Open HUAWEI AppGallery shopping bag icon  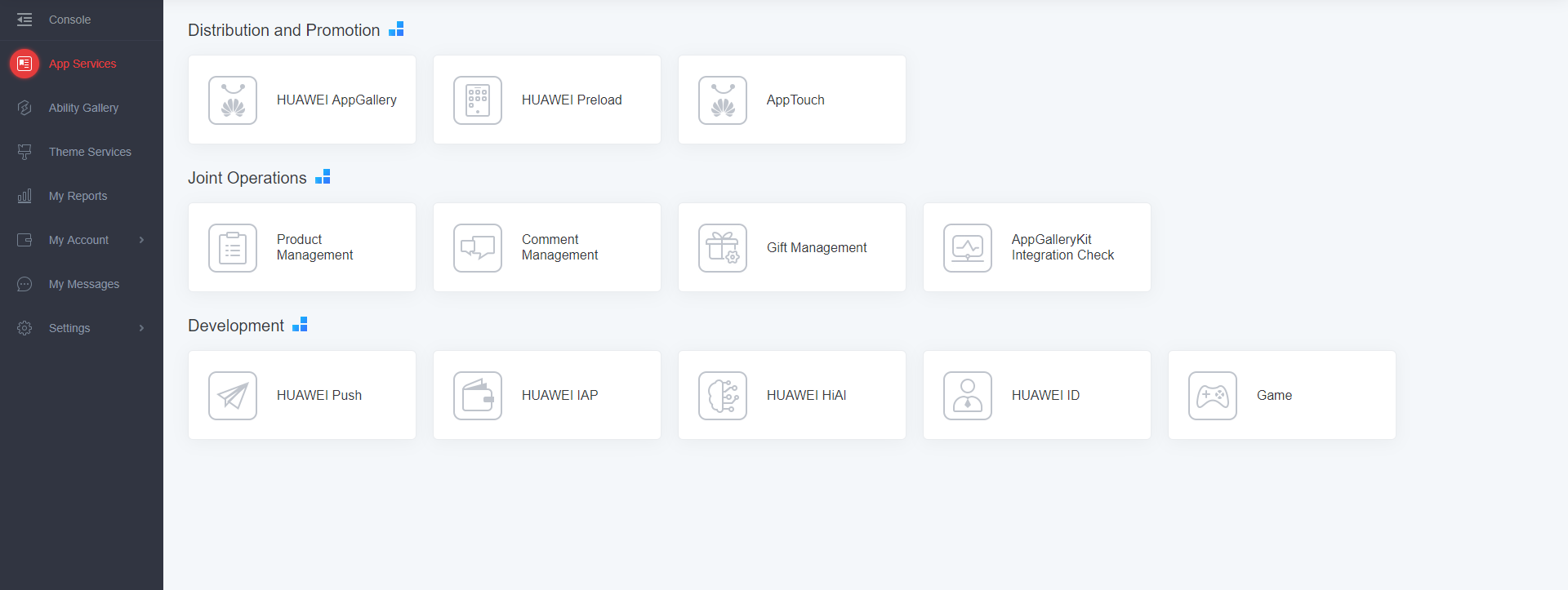click(233, 100)
